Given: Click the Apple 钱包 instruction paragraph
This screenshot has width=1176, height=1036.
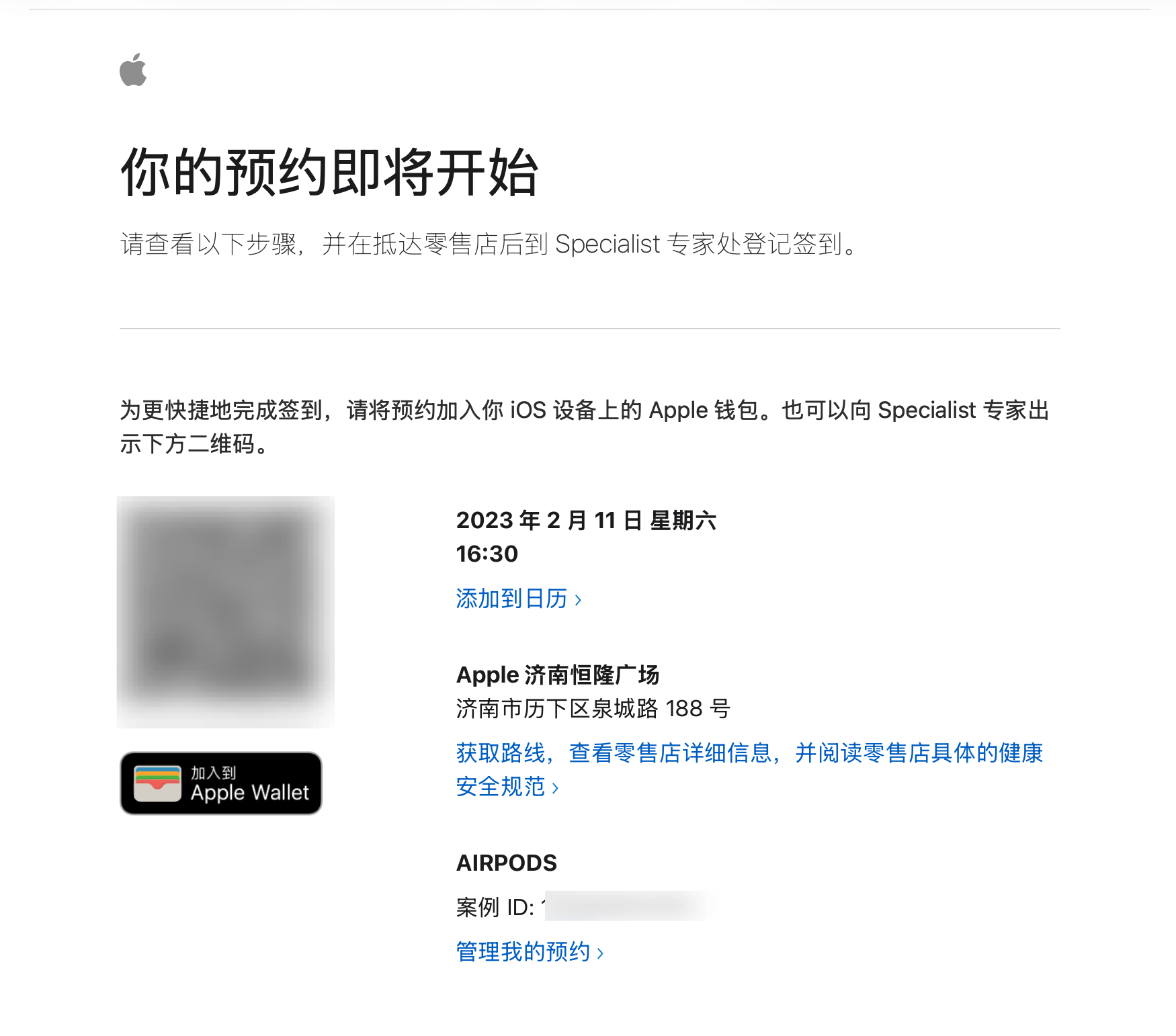Looking at the screenshot, I should (x=585, y=427).
